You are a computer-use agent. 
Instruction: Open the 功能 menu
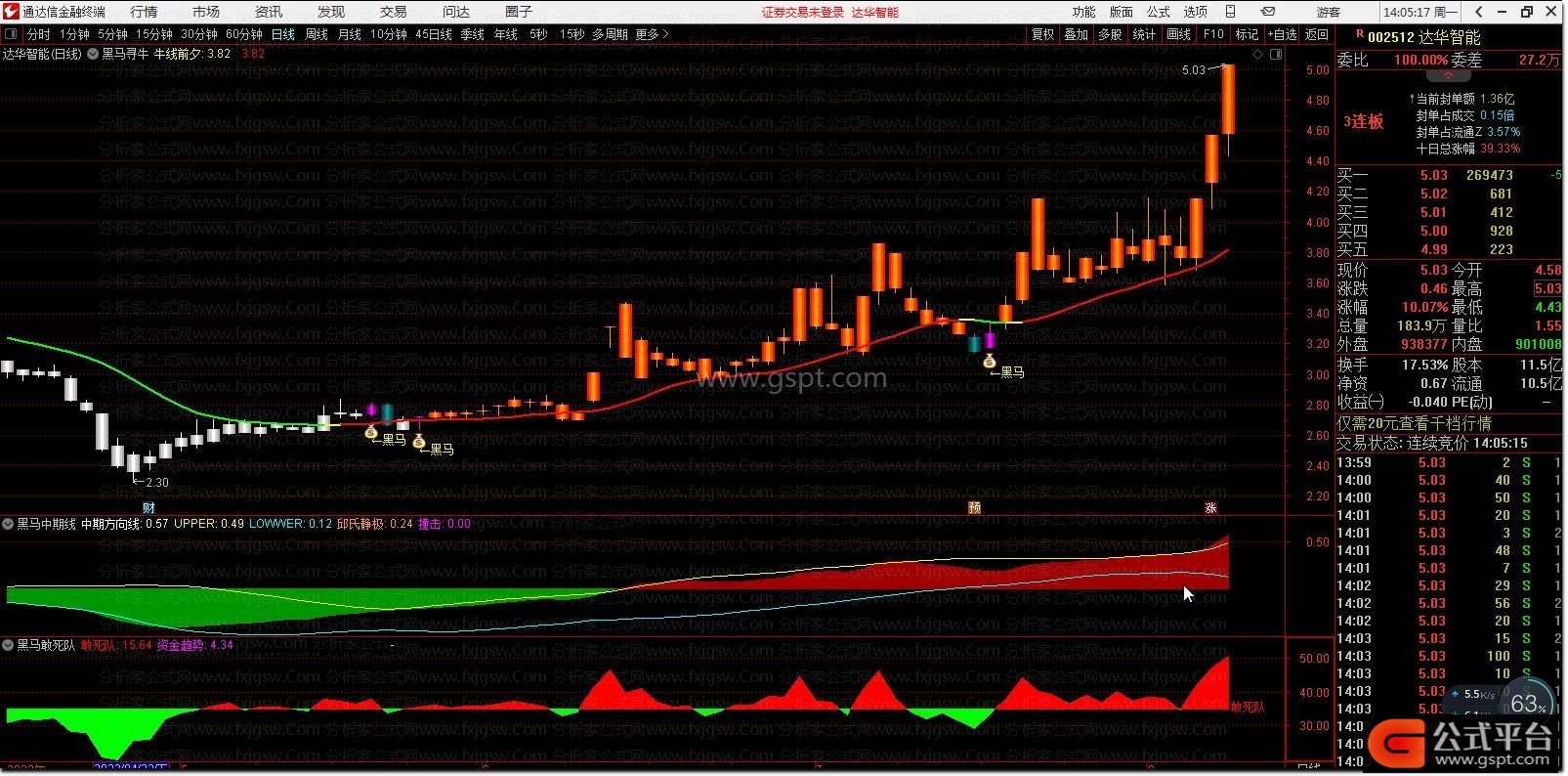click(x=1084, y=12)
